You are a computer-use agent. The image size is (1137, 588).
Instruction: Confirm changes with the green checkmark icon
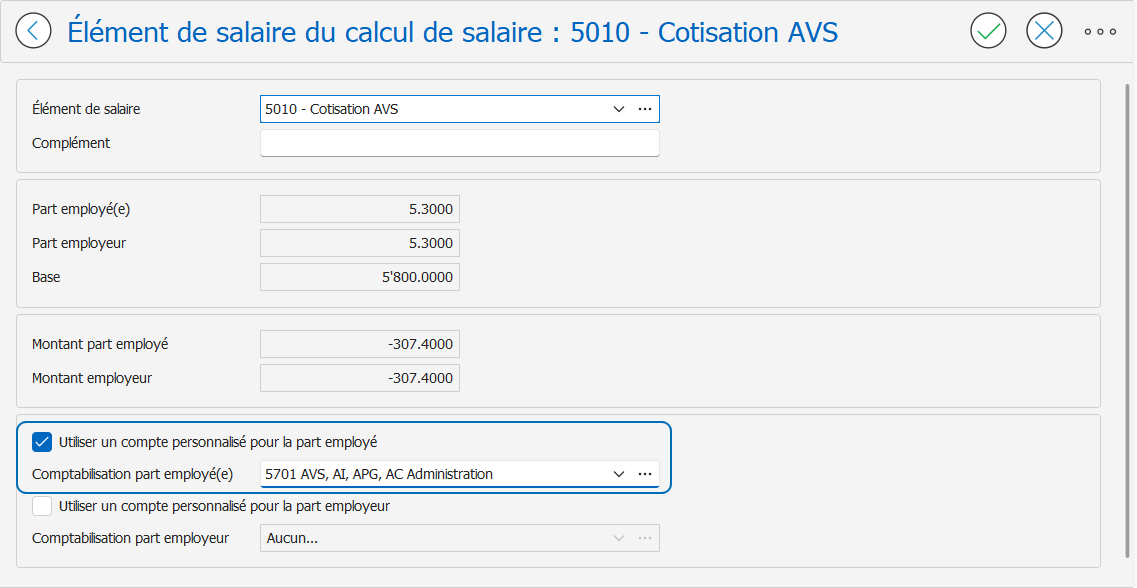click(x=988, y=31)
